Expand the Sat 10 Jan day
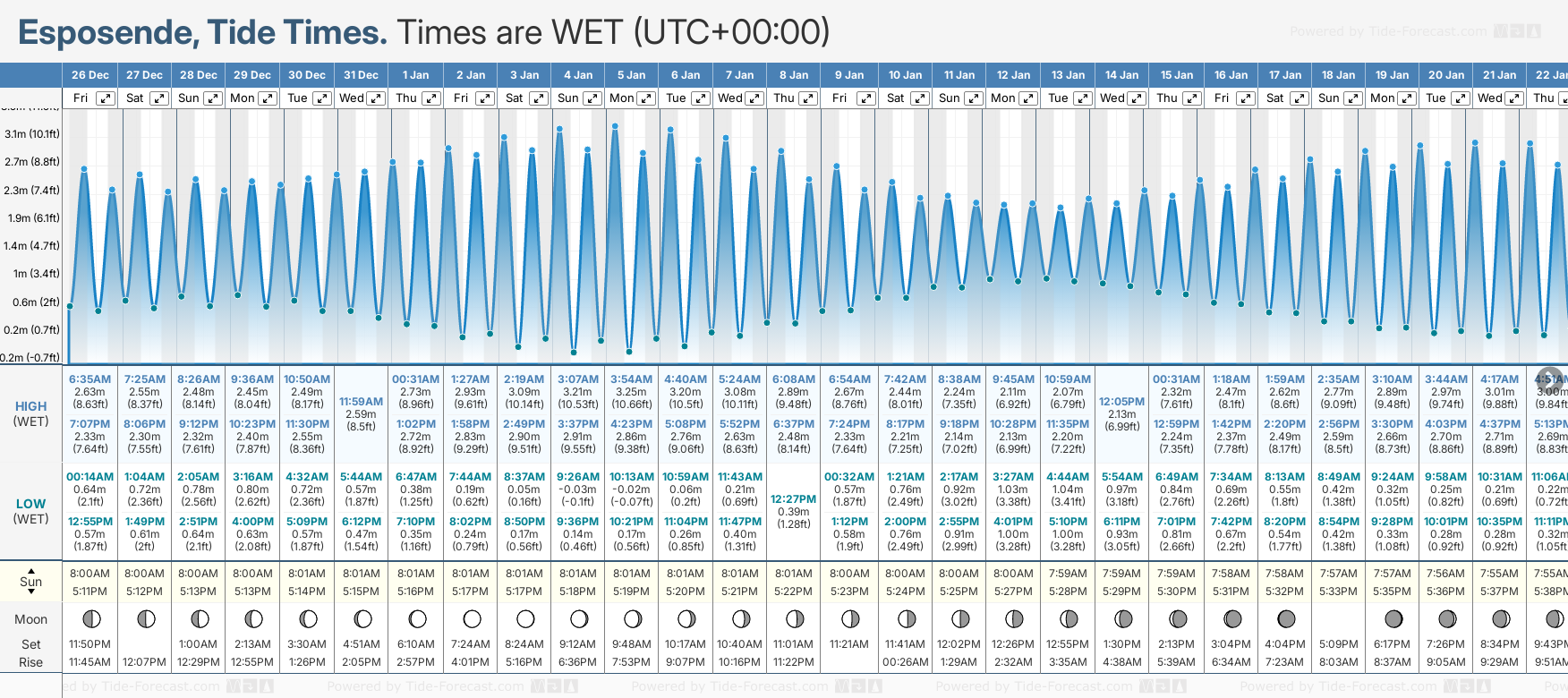 pyautogui.click(x=919, y=98)
